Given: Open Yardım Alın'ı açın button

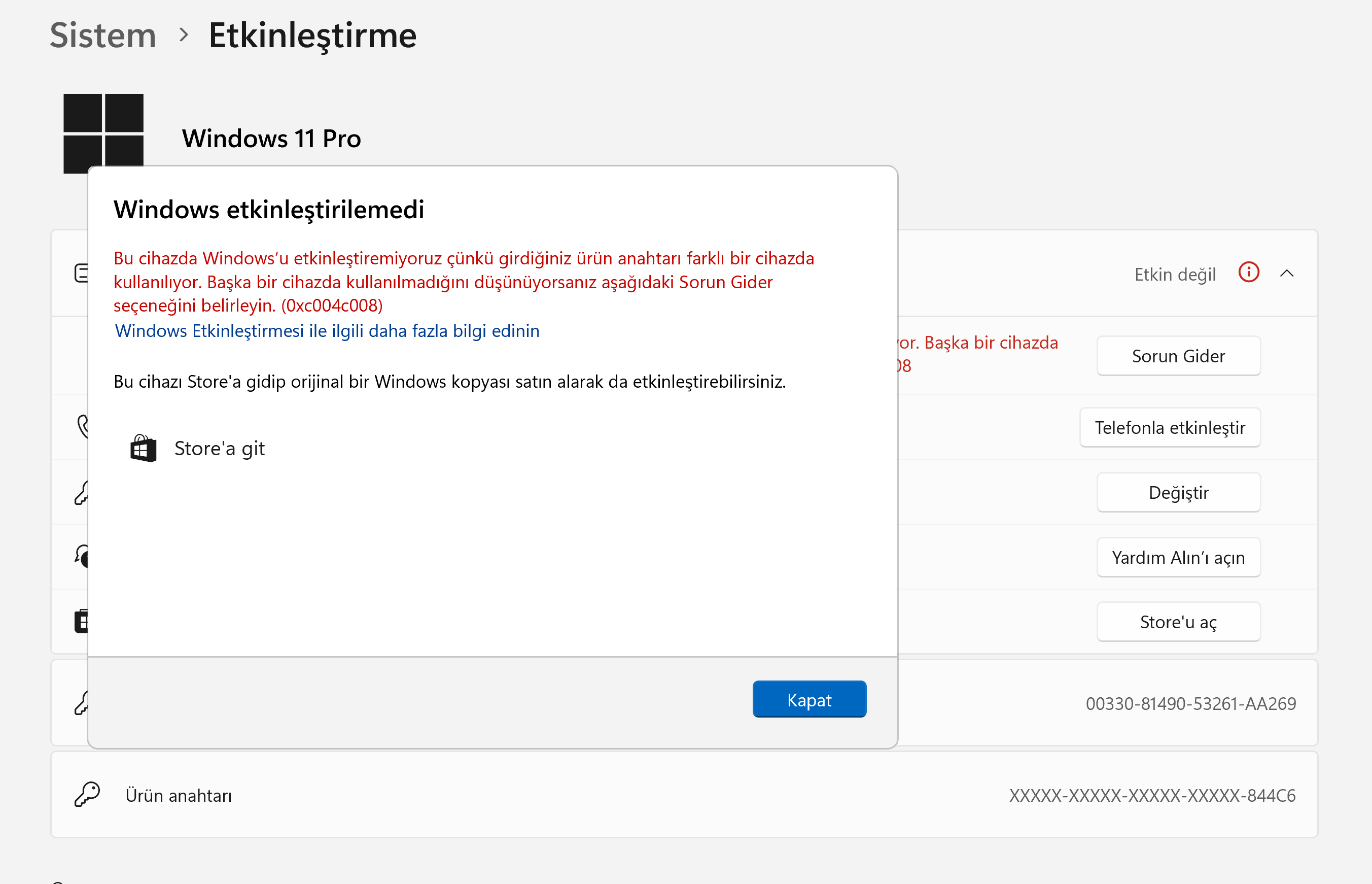Looking at the screenshot, I should 1179,557.
